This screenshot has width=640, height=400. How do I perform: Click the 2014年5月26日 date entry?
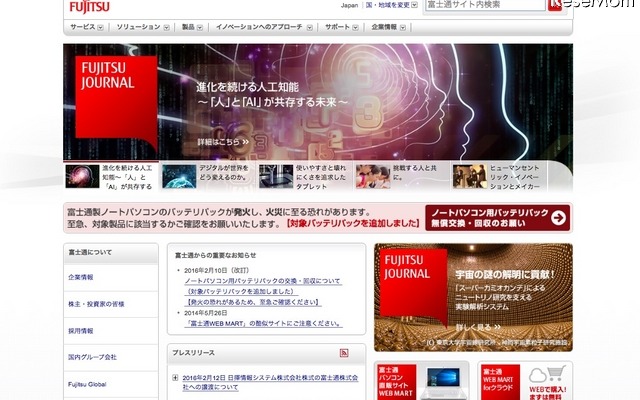point(206,313)
